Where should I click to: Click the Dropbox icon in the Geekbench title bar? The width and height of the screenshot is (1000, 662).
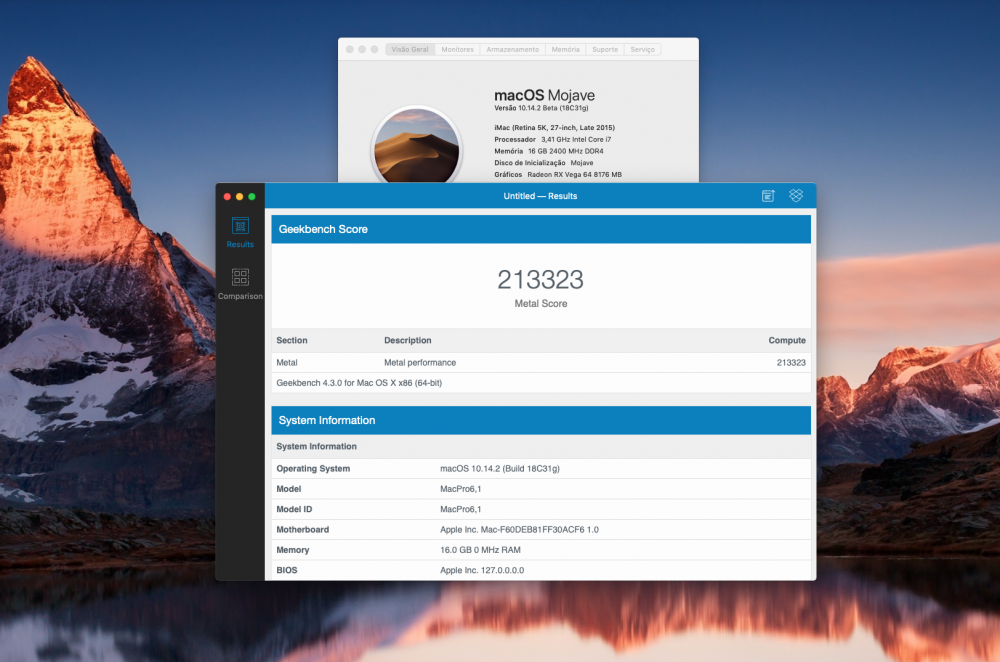(796, 196)
